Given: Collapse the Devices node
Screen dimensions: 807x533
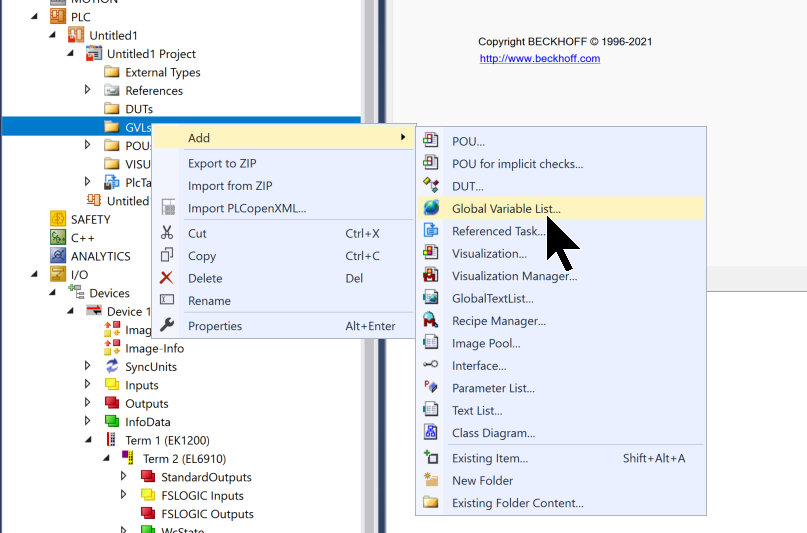Looking at the screenshot, I should click(52, 293).
